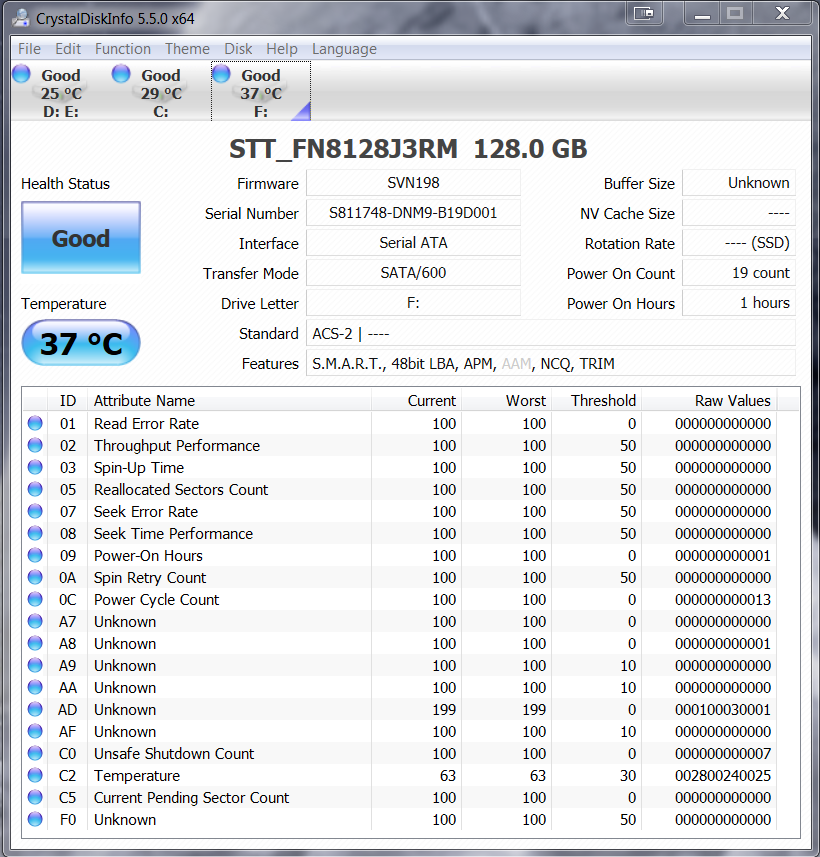Viewport: 820px width, 857px height.
Task: Open the File menu
Action: click(x=29, y=49)
